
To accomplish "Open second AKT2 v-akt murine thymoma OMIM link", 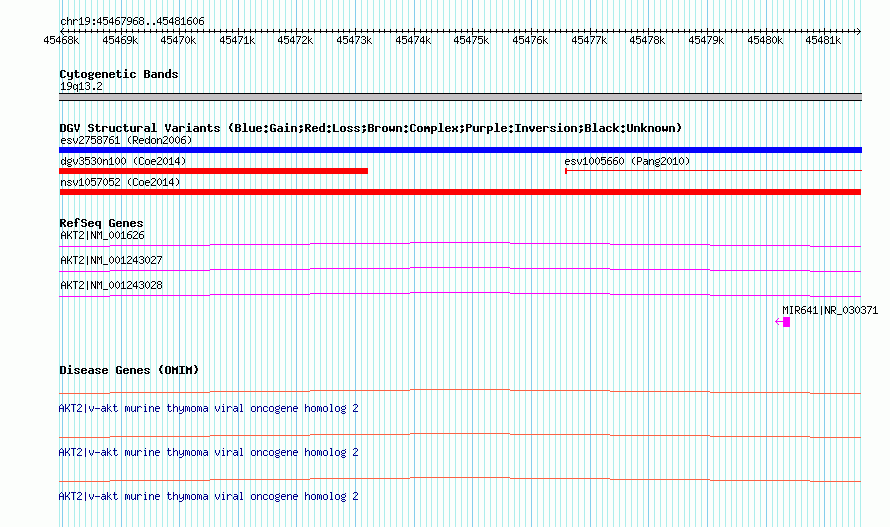I will tap(208, 453).
